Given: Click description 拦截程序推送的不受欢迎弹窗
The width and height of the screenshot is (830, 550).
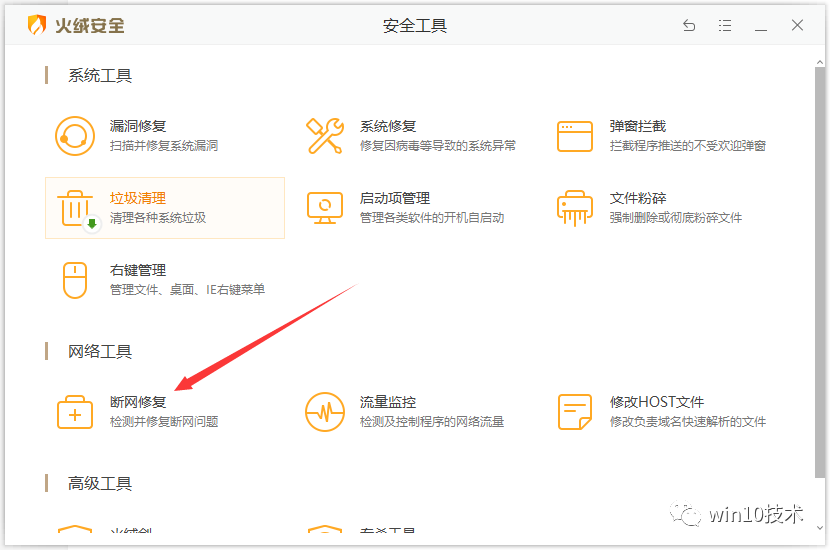Looking at the screenshot, I should [x=688, y=146].
